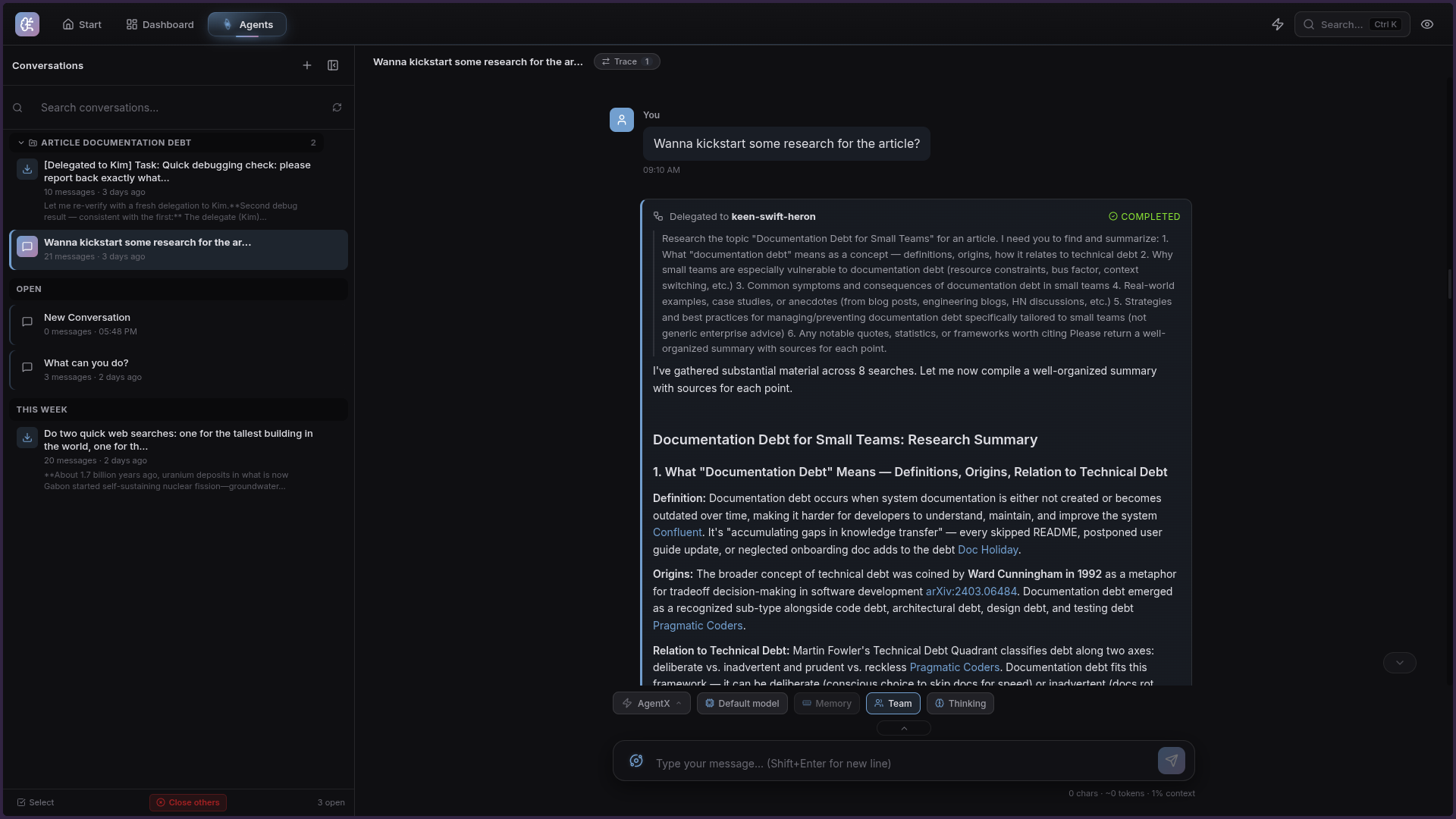Open the Start tab
This screenshot has height=819, width=1456.
(x=82, y=24)
